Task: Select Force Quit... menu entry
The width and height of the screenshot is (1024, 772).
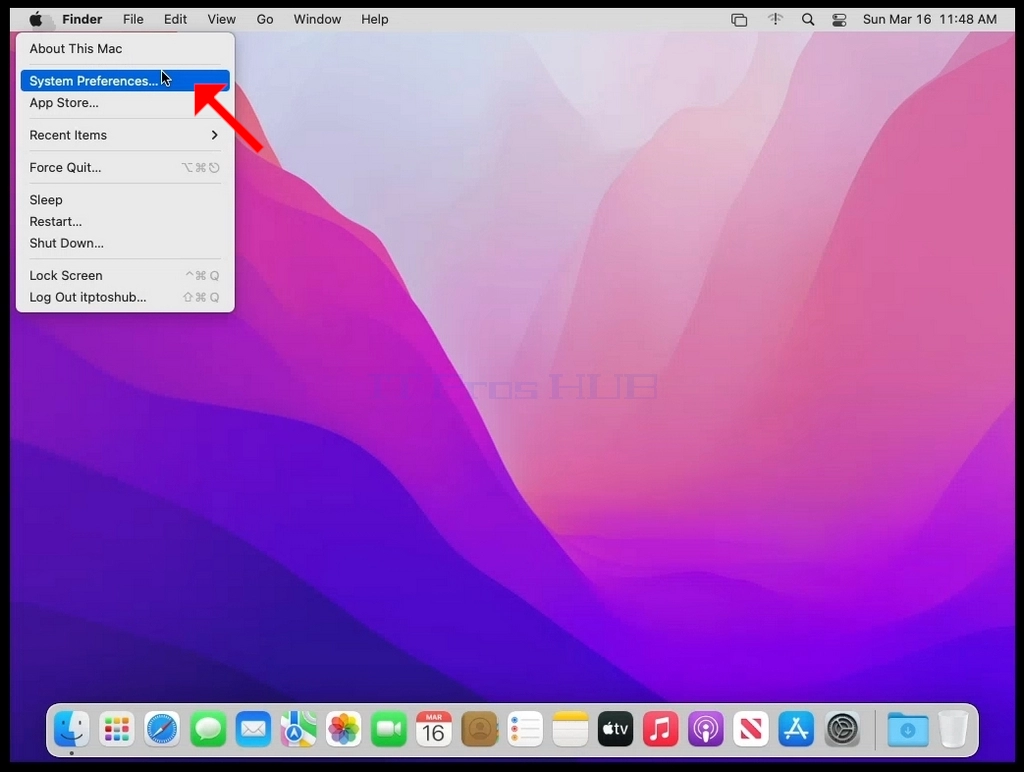Action: coord(125,168)
